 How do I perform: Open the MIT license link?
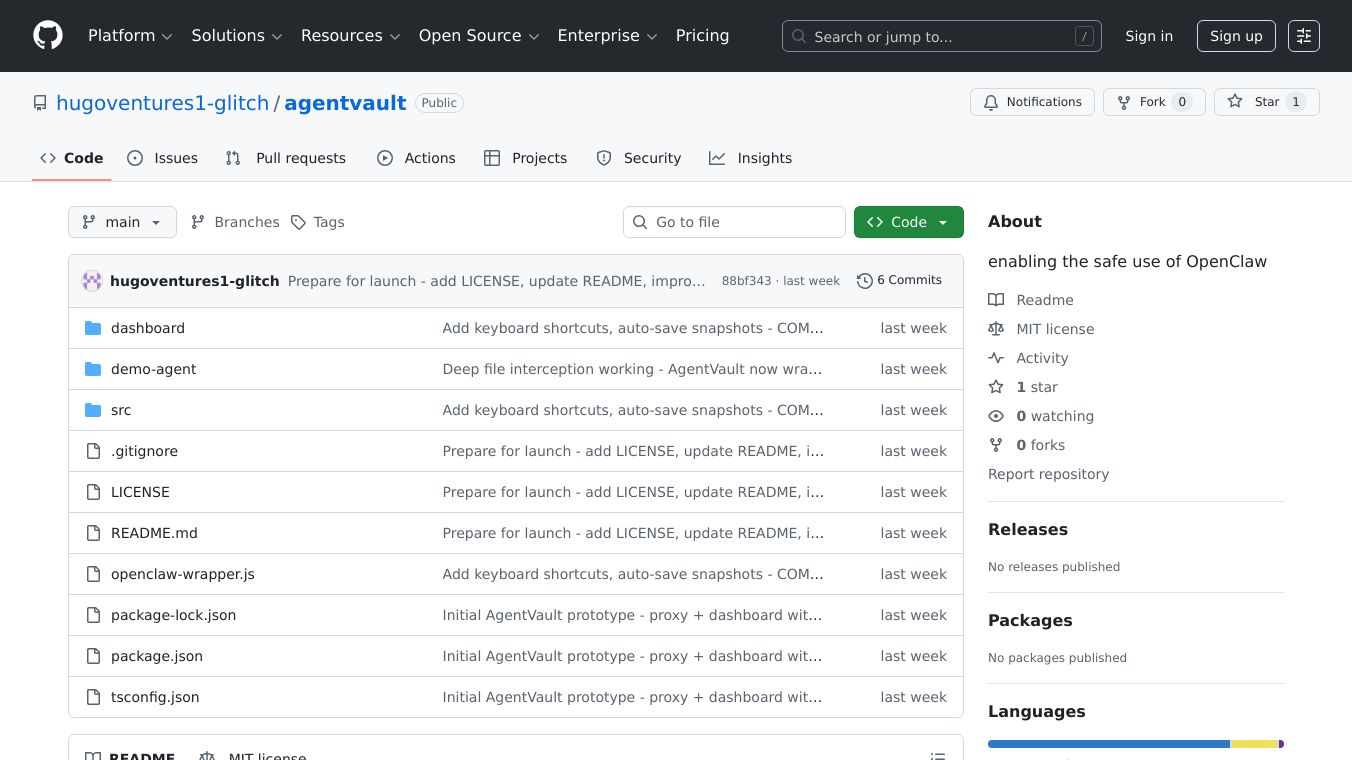point(1054,329)
